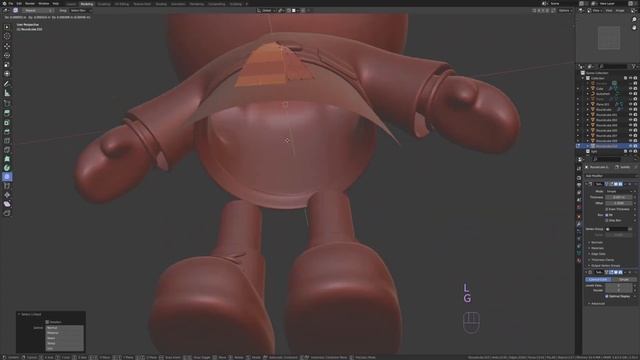The image size is (640, 360).
Task: Click the Levels Viewport value field
Action: point(619,285)
